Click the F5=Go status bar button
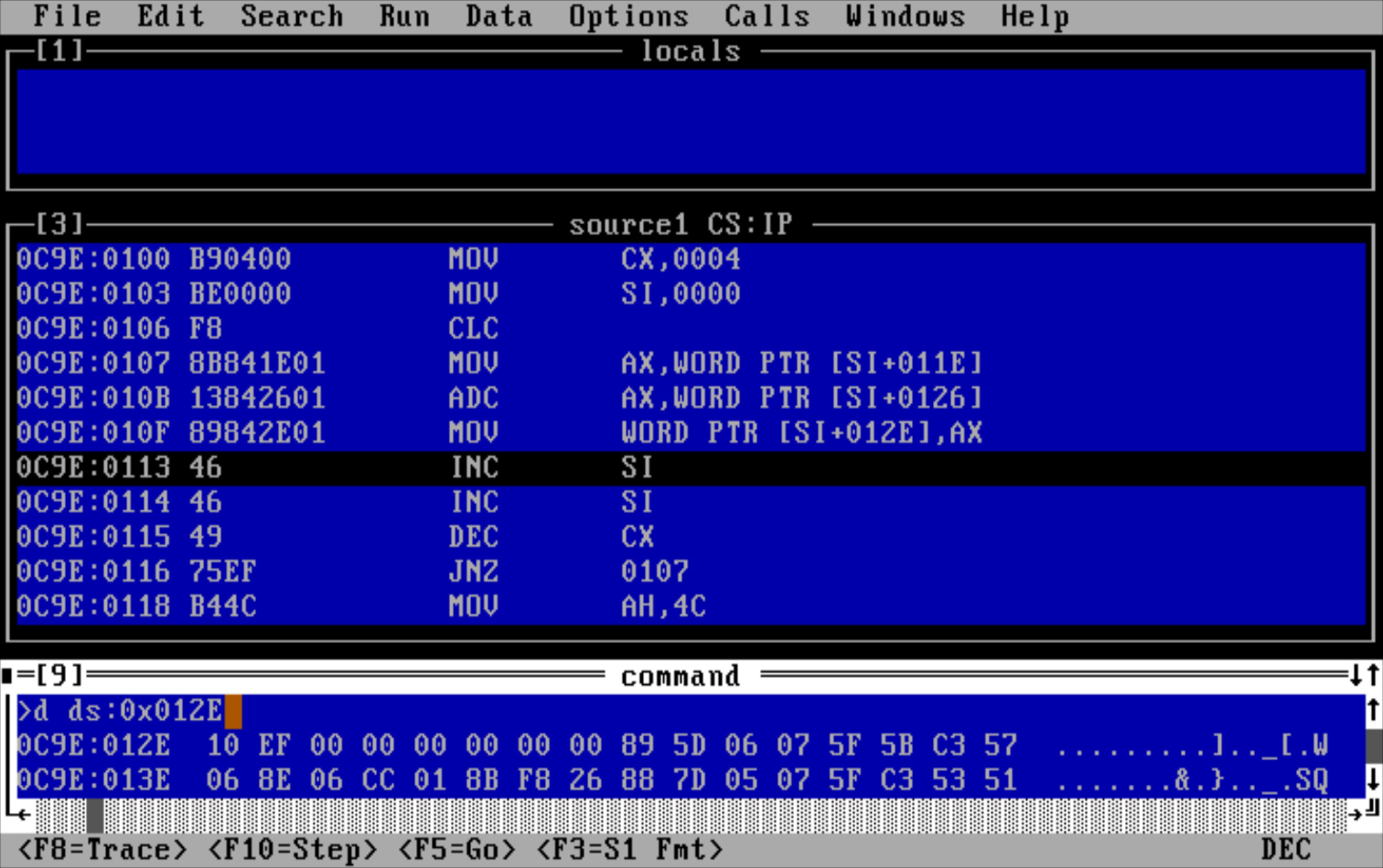Screen dimensions: 1383x868 click(x=457, y=850)
